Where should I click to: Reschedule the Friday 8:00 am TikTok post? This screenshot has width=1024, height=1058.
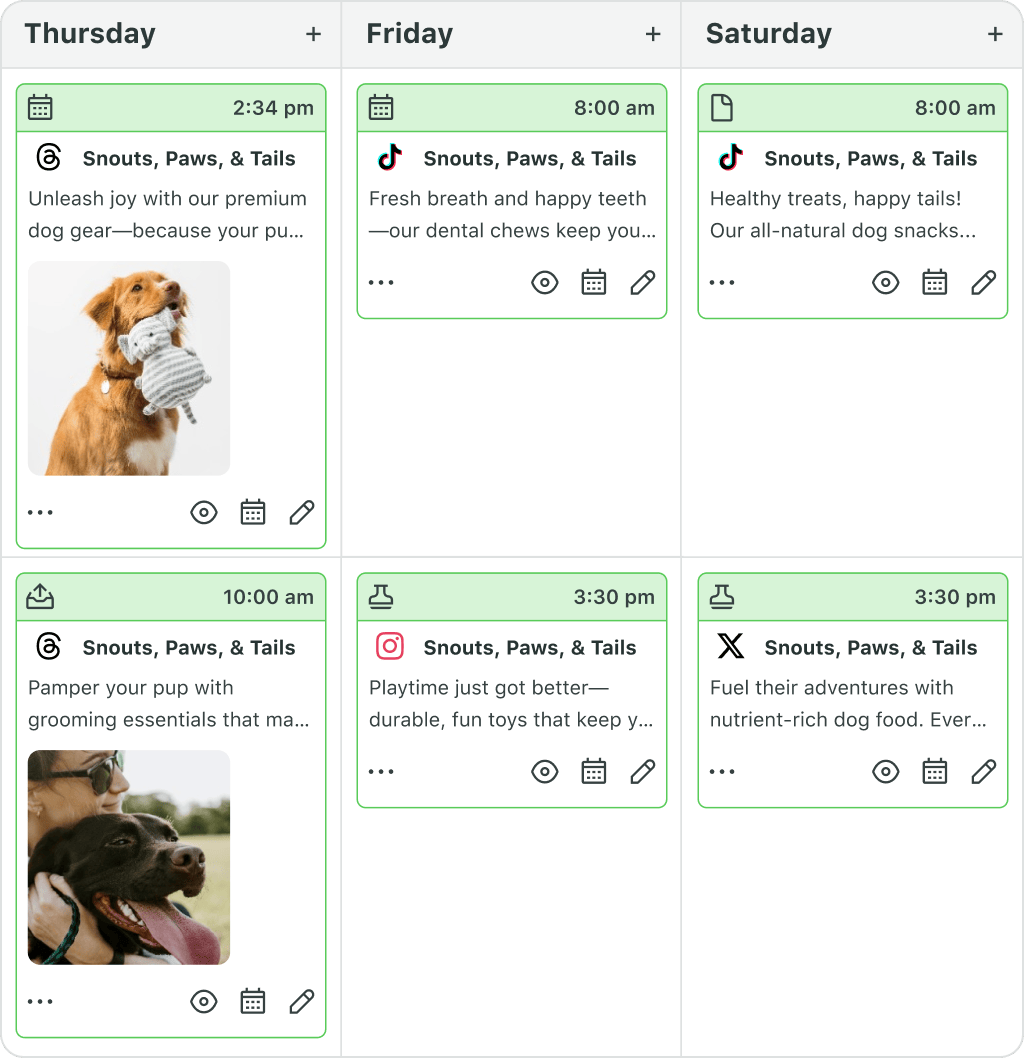tap(594, 283)
